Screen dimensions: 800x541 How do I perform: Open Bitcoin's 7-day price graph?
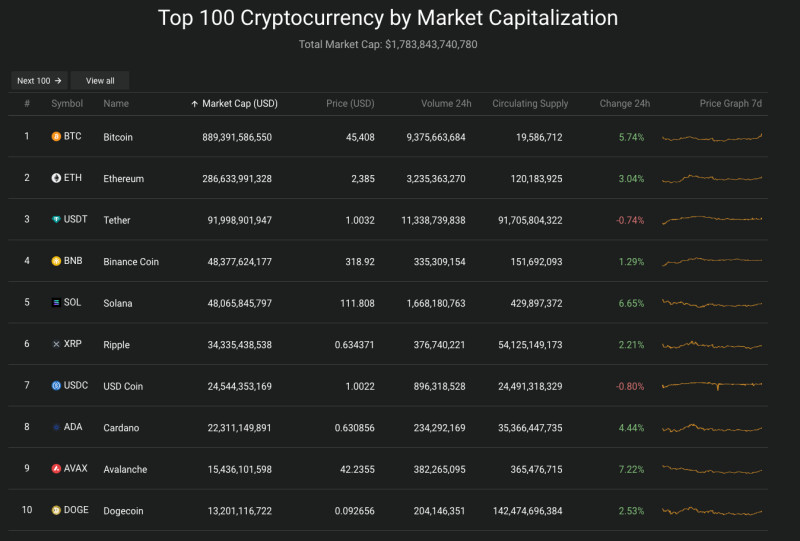712,137
